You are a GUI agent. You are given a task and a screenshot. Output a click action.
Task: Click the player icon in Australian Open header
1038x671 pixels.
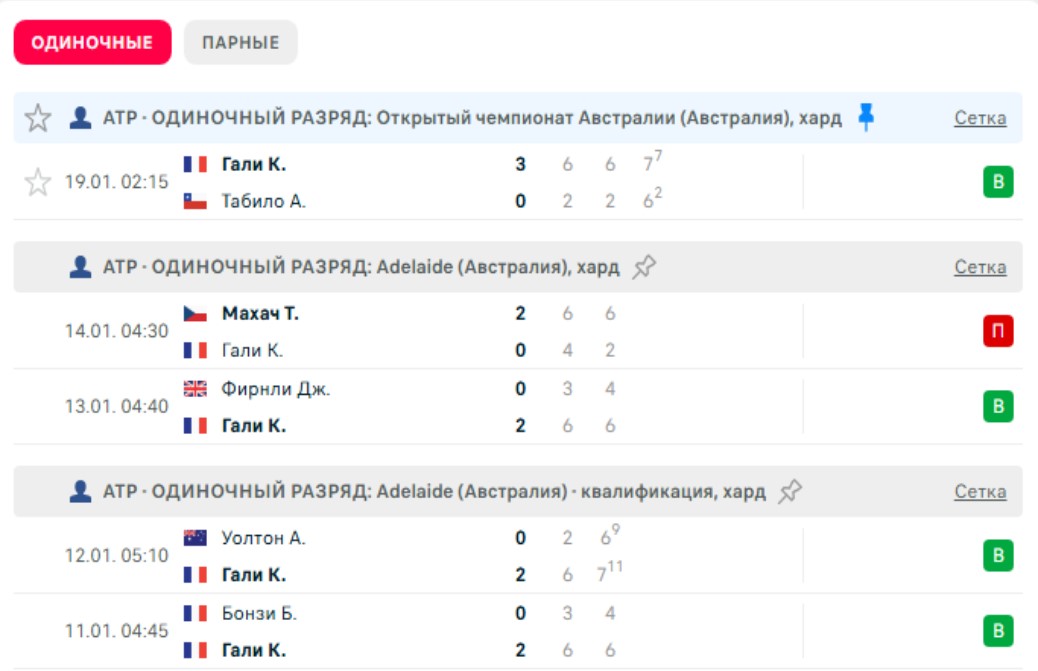coord(80,118)
